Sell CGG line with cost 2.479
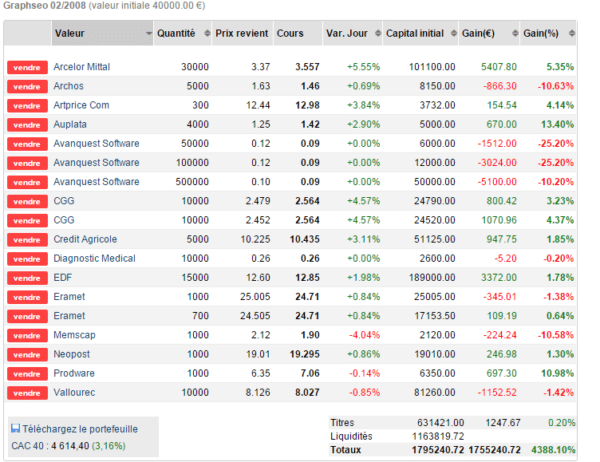Screen dimensions: 600x462 pyautogui.click(x=27, y=201)
